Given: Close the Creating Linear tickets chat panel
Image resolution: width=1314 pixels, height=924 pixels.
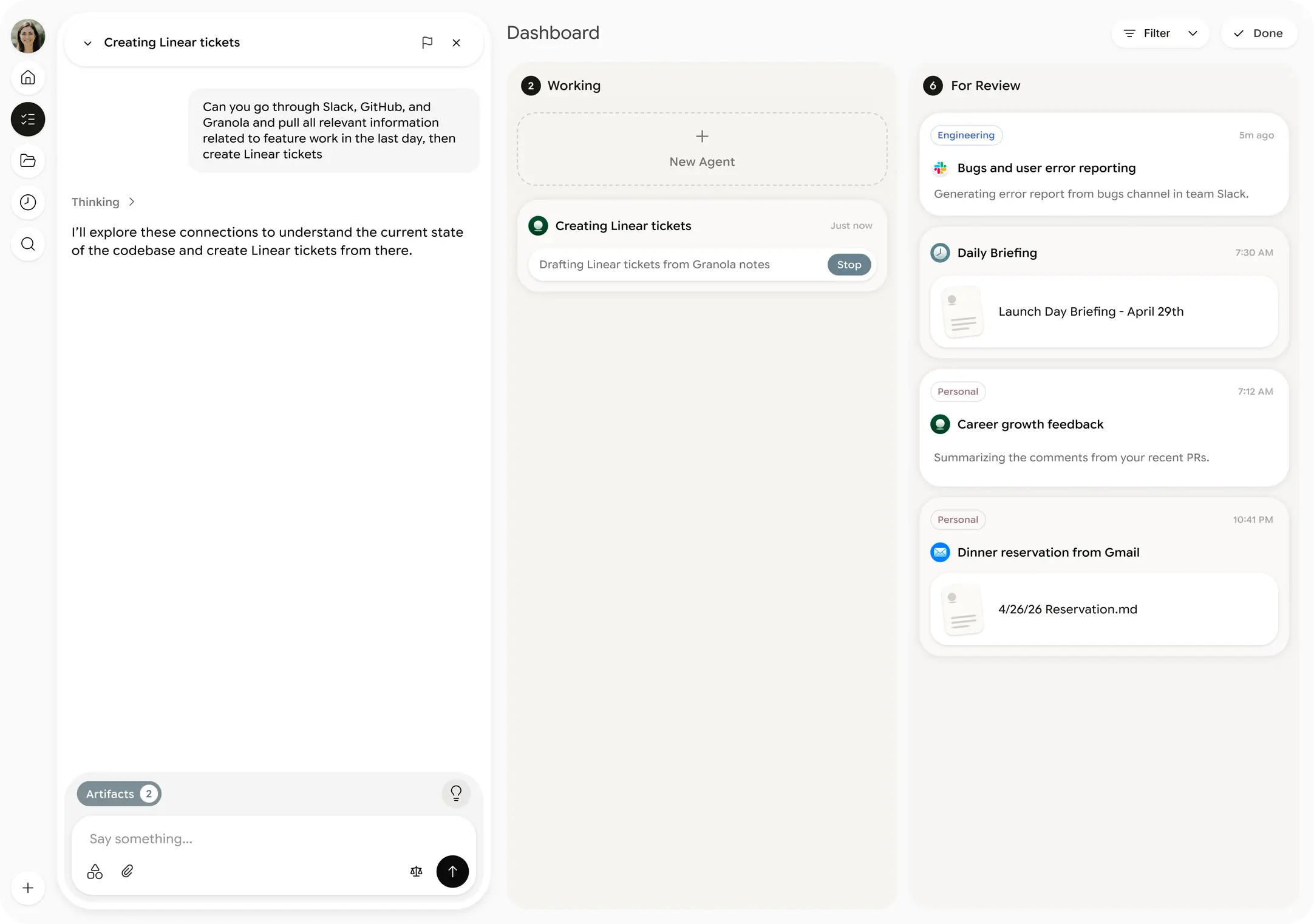Looking at the screenshot, I should click(x=457, y=42).
